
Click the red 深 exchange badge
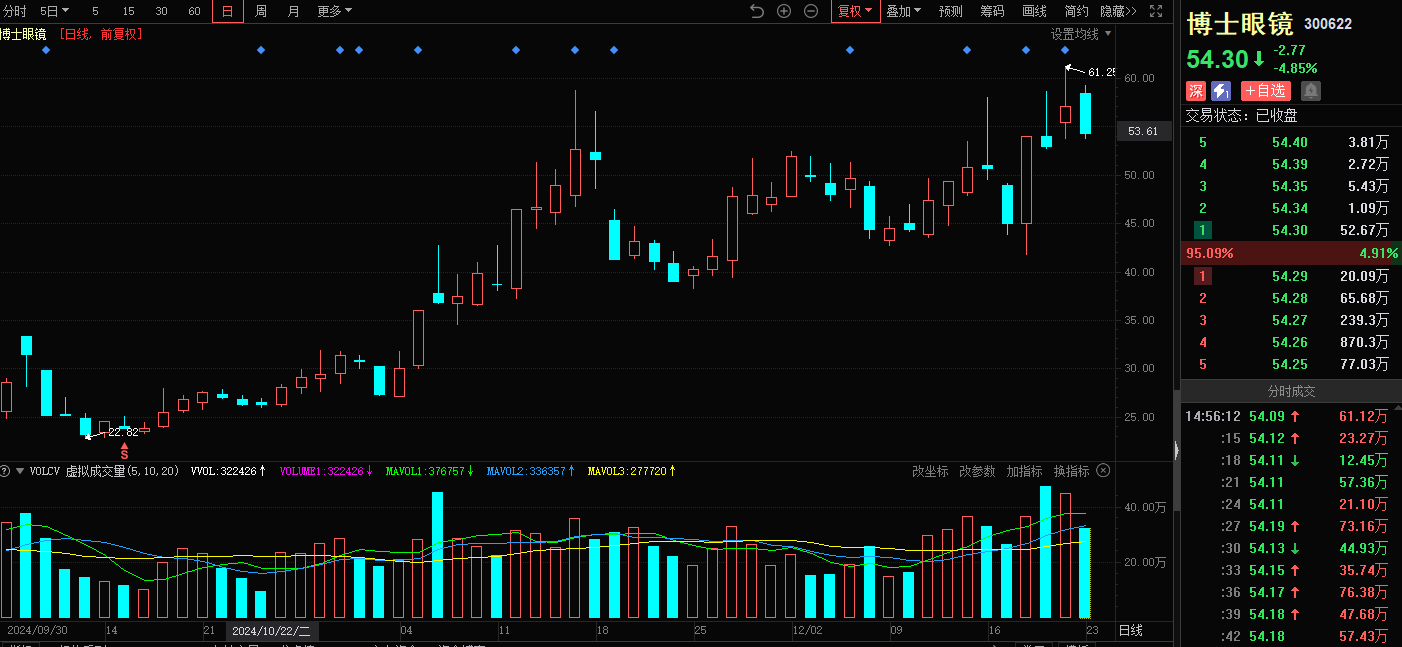coord(1196,91)
